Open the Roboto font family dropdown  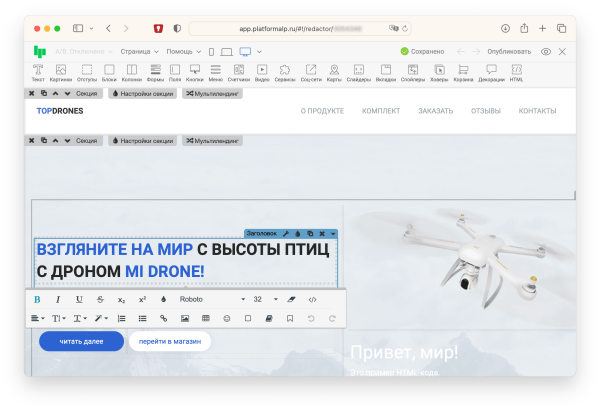(x=212, y=299)
